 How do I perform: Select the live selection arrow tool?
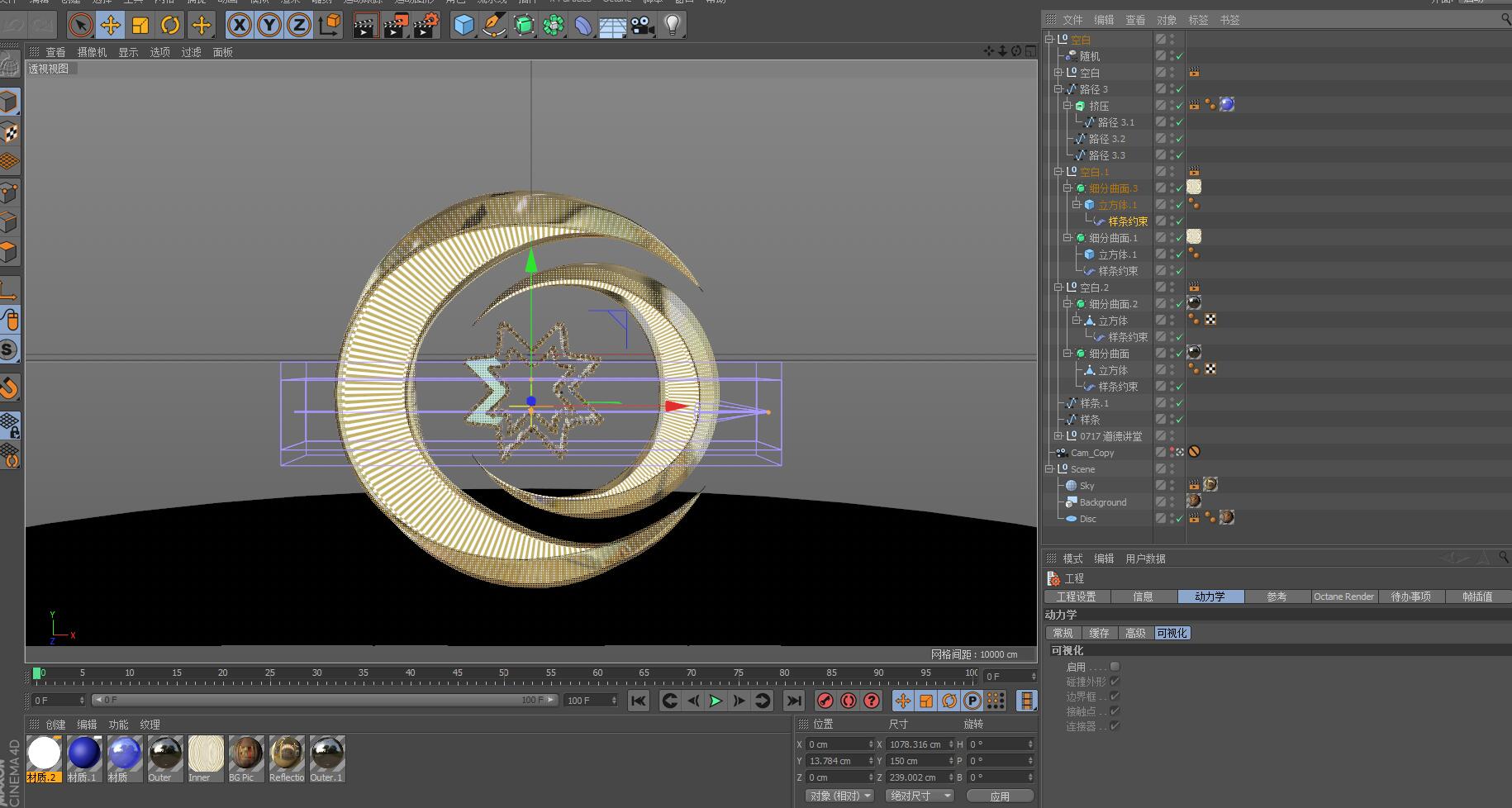(80, 26)
